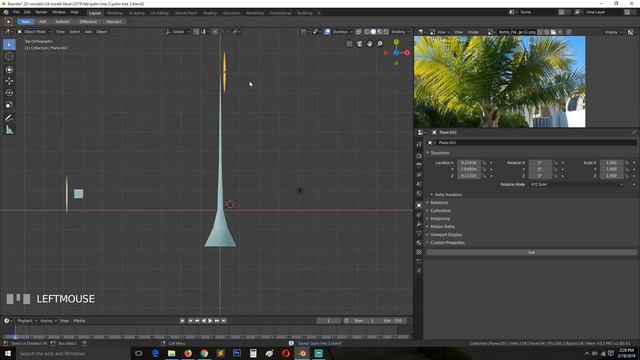Click the Windows Start button
This screenshot has width=640, height=360.
(x=8, y=353)
